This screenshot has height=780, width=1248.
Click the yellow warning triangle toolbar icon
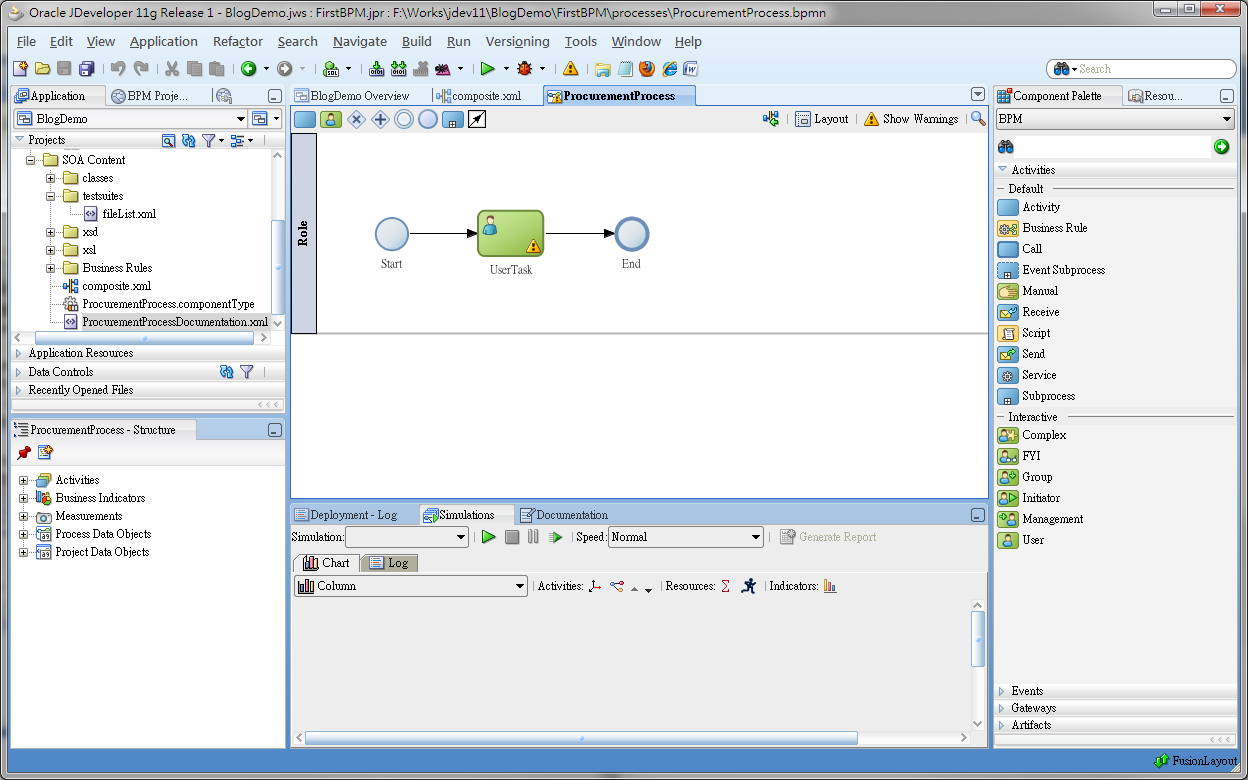[x=570, y=69]
